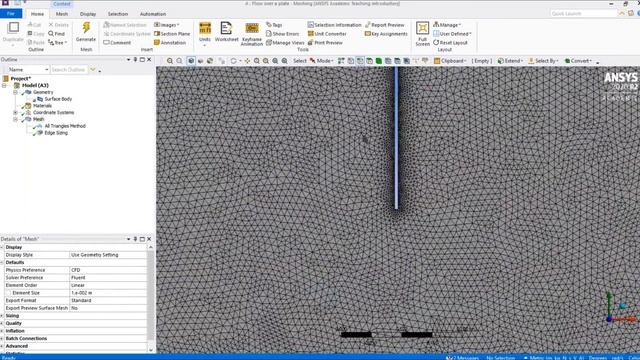Switch to the Automation ribbon tab

(153, 14)
